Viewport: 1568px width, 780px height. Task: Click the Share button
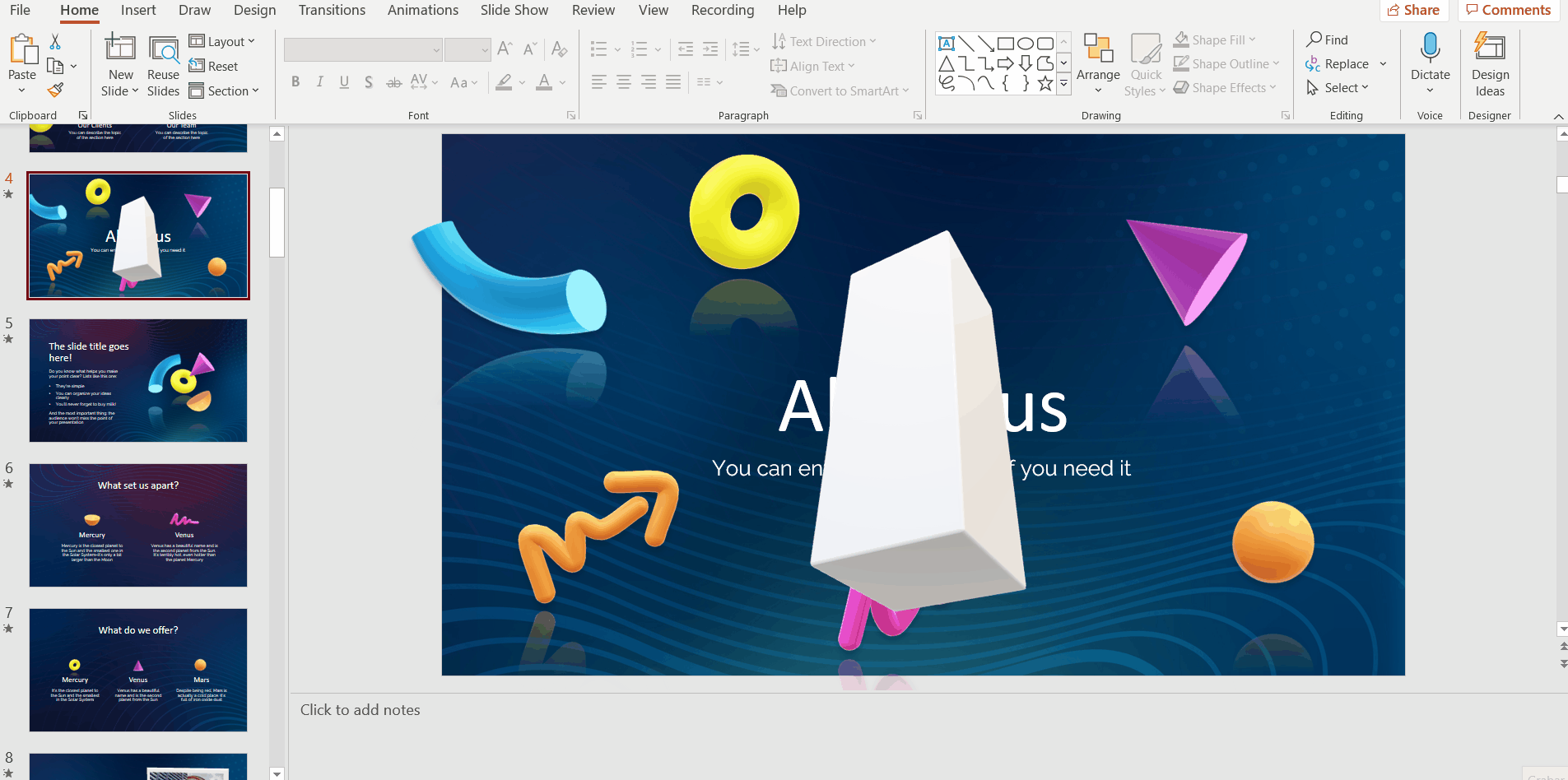[x=1413, y=10]
